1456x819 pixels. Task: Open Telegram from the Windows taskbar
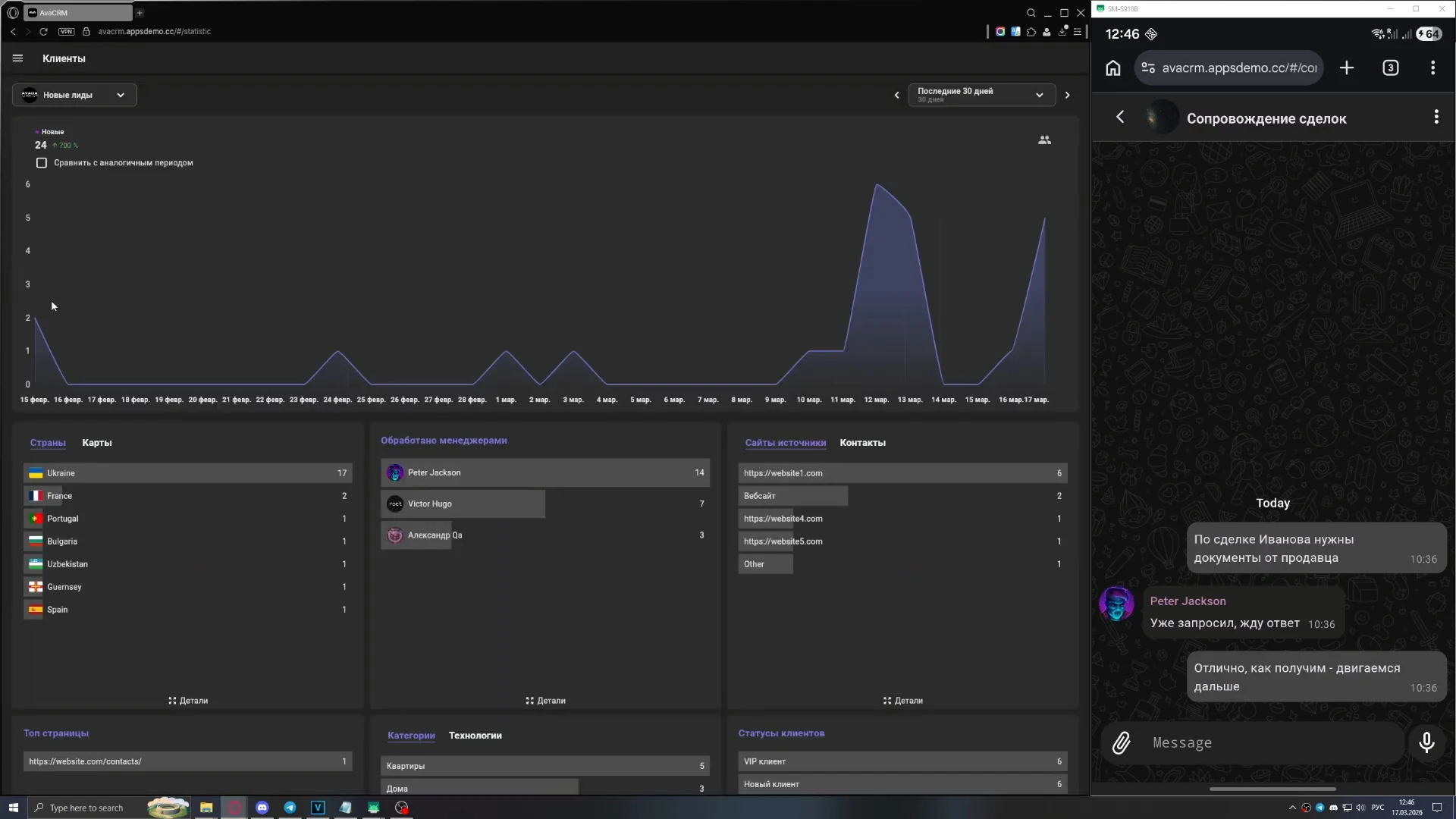pyautogui.click(x=290, y=808)
